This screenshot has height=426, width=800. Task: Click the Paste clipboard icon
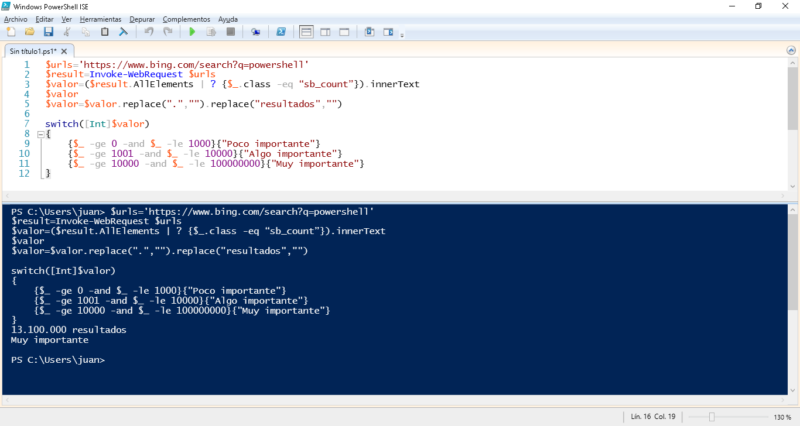[x=105, y=32]
